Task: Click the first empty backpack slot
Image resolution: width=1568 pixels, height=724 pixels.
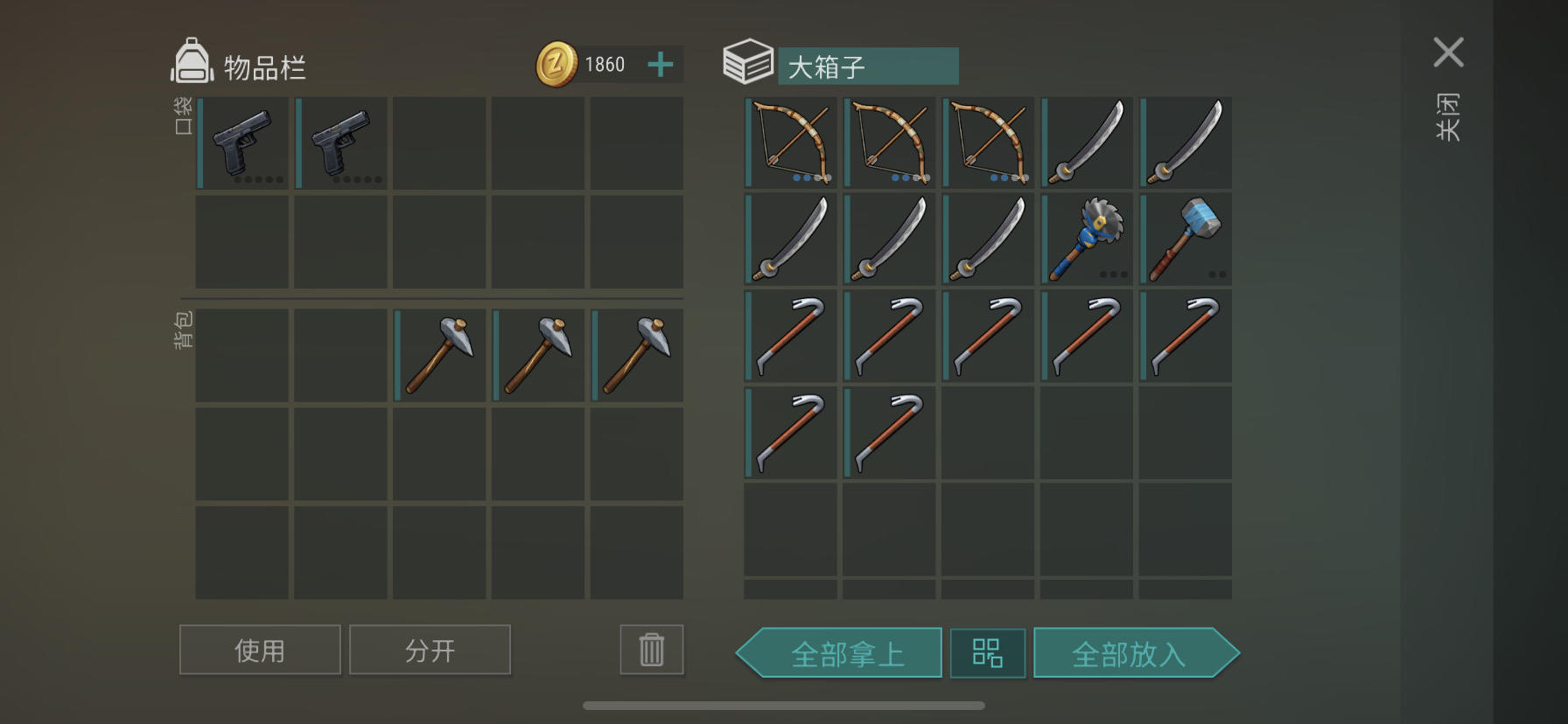Action: point(242,355)
